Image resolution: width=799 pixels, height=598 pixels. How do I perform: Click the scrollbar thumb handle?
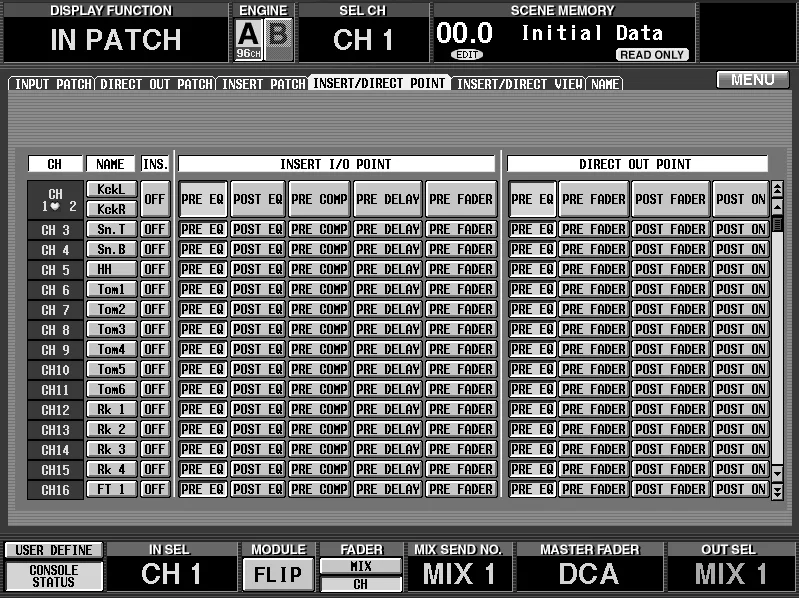pos(777,224)
